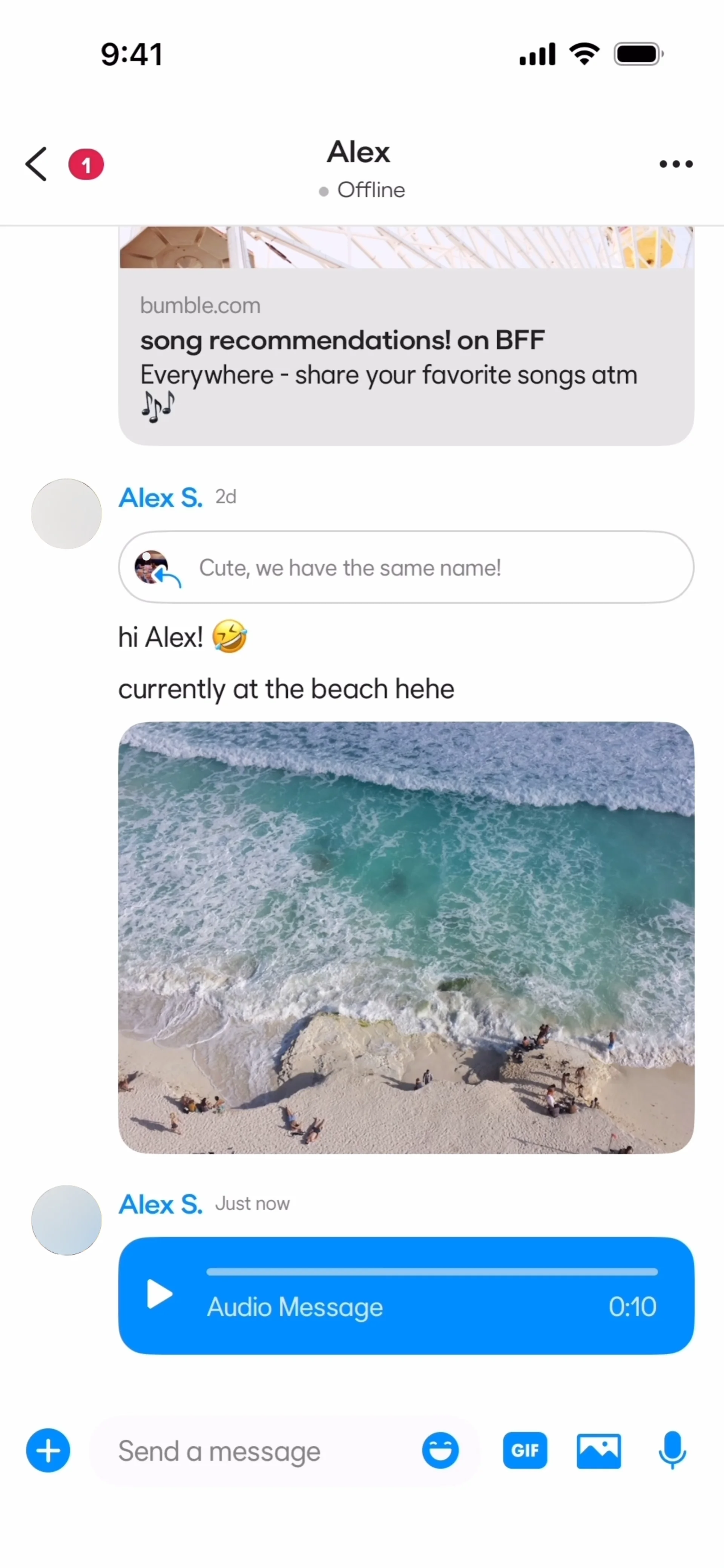Tap the Alex S. name above audio message

(x=161, y=1204)
